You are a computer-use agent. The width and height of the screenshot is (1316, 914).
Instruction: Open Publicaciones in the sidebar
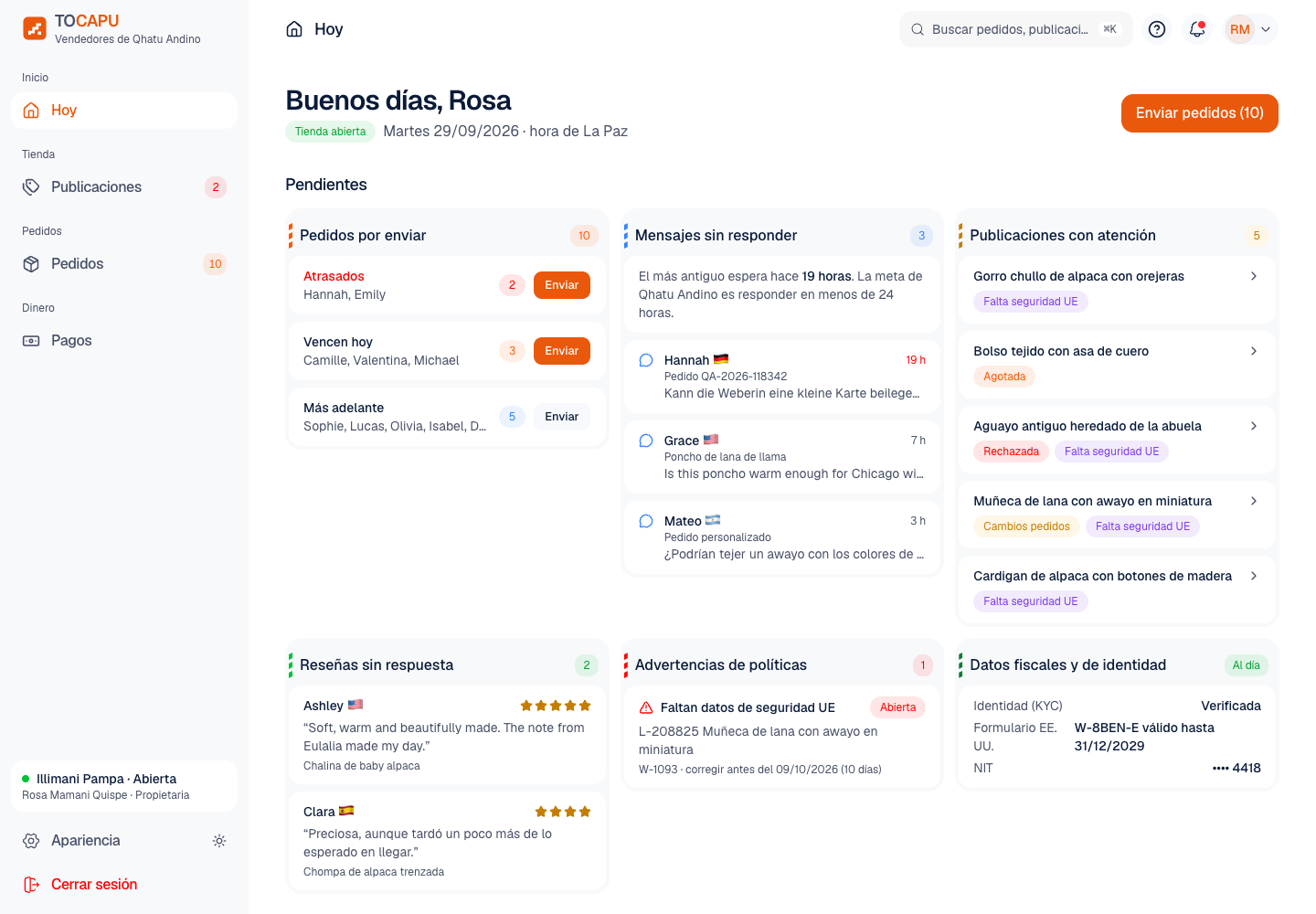point(124,187)
